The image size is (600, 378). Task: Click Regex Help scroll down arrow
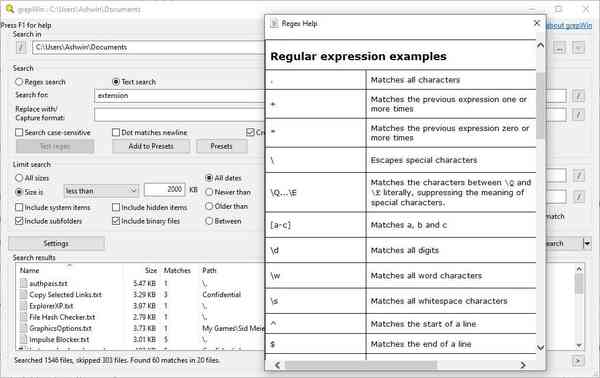pyautogui.click(x=540, y=348)
